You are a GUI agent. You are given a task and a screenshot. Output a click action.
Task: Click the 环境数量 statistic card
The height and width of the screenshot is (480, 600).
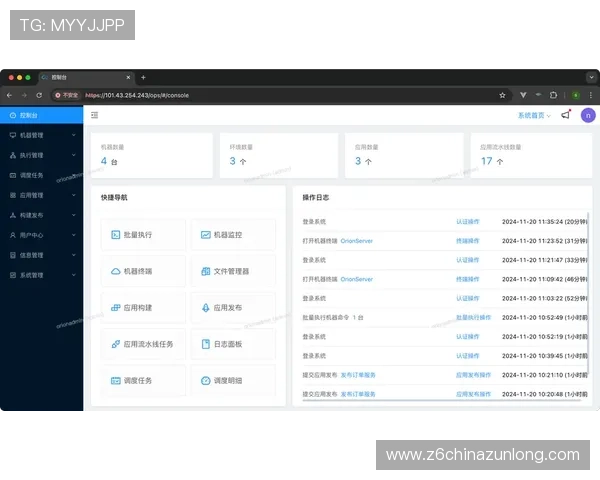[279, 155]
